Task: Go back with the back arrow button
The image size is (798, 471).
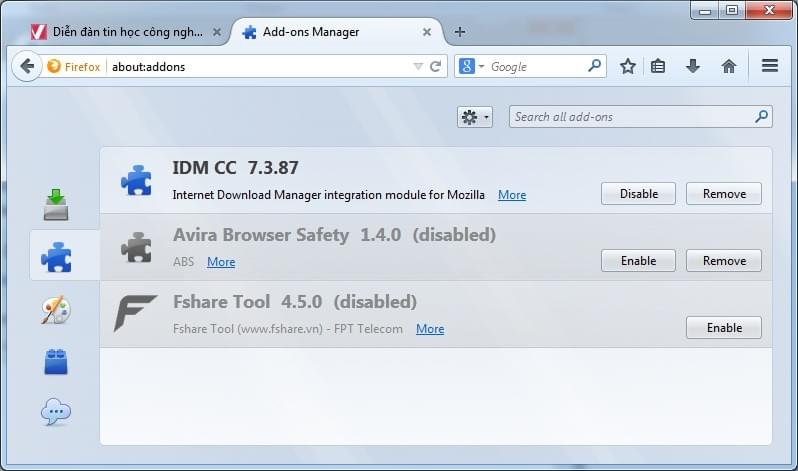Action: 26,66
